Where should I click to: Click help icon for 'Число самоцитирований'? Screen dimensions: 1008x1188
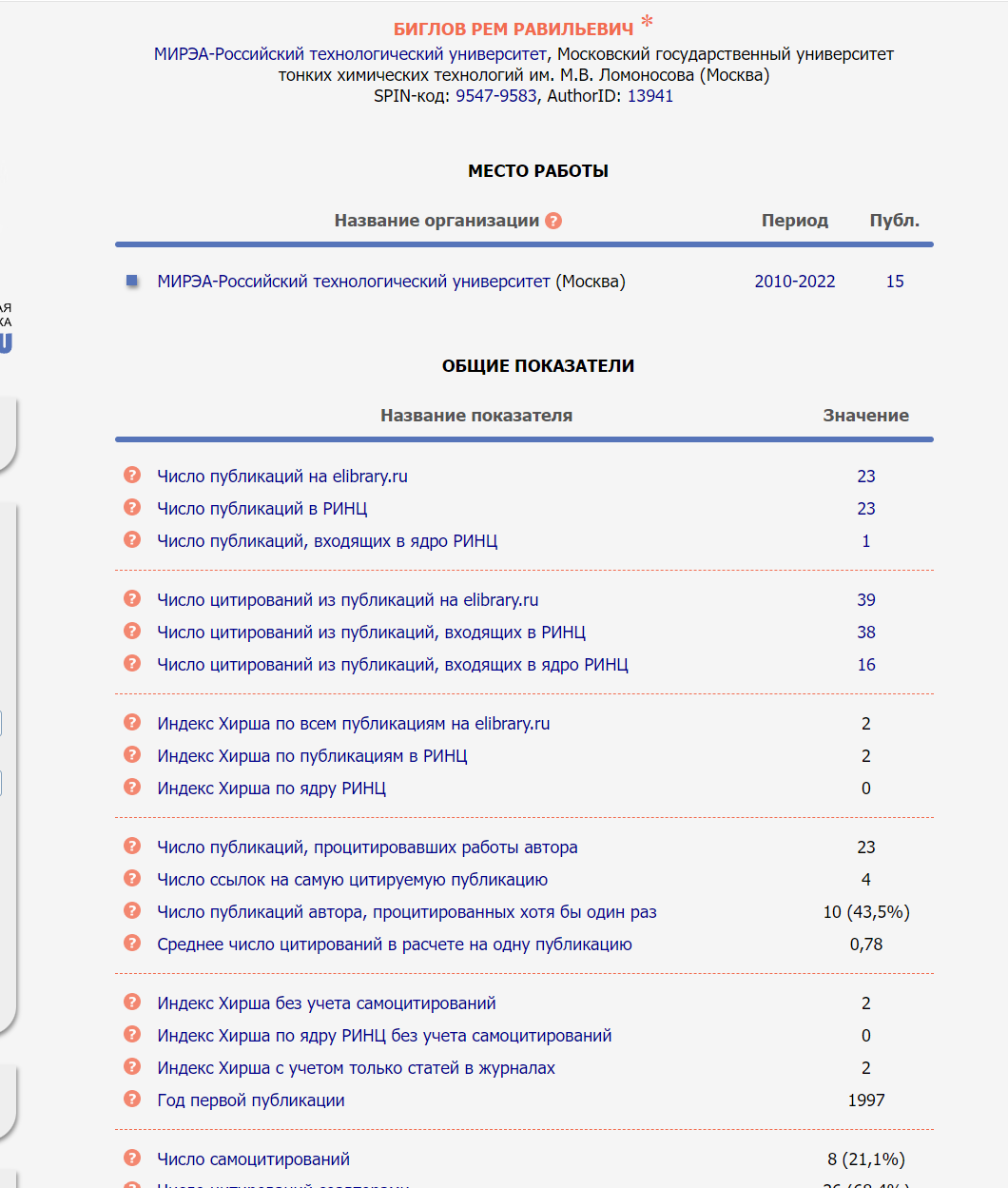click(132, 1159)
